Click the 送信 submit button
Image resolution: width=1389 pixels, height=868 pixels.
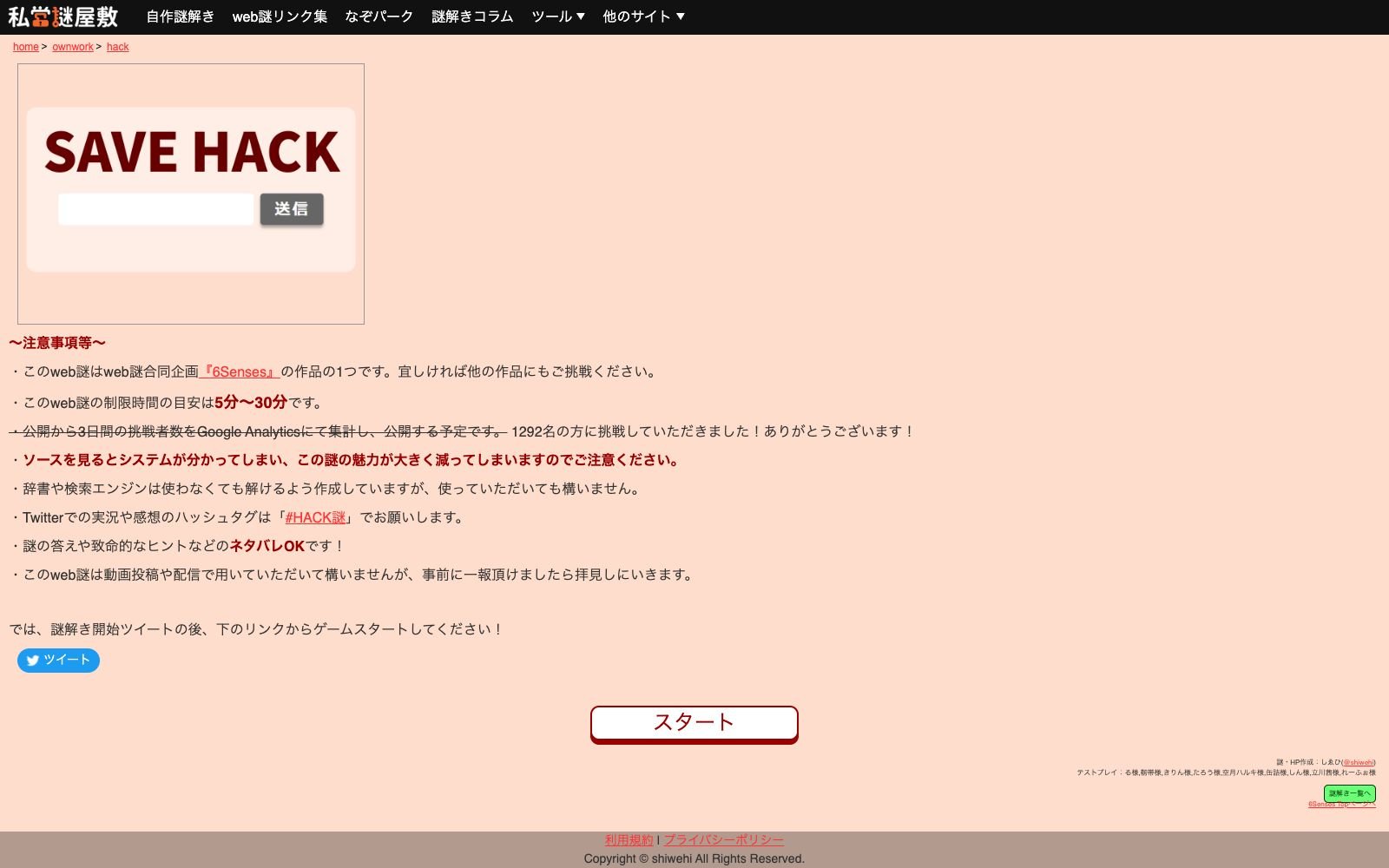pyautogui.click(x=292, y=209)
